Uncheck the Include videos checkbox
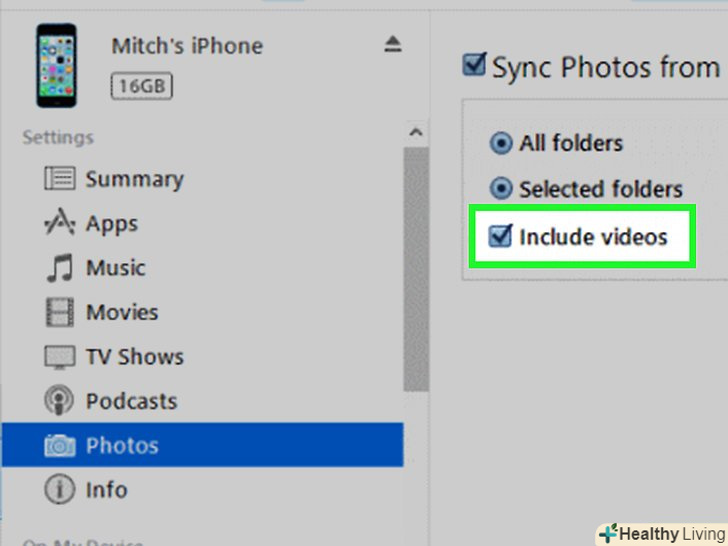 coord(499,237)
